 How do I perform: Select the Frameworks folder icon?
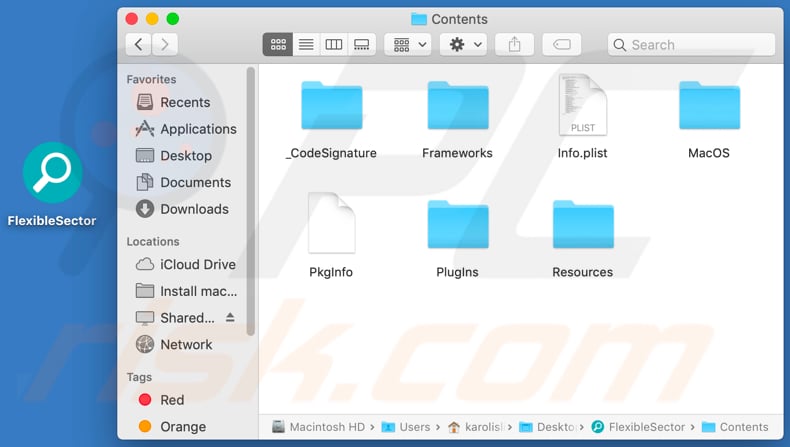(457, 106)
